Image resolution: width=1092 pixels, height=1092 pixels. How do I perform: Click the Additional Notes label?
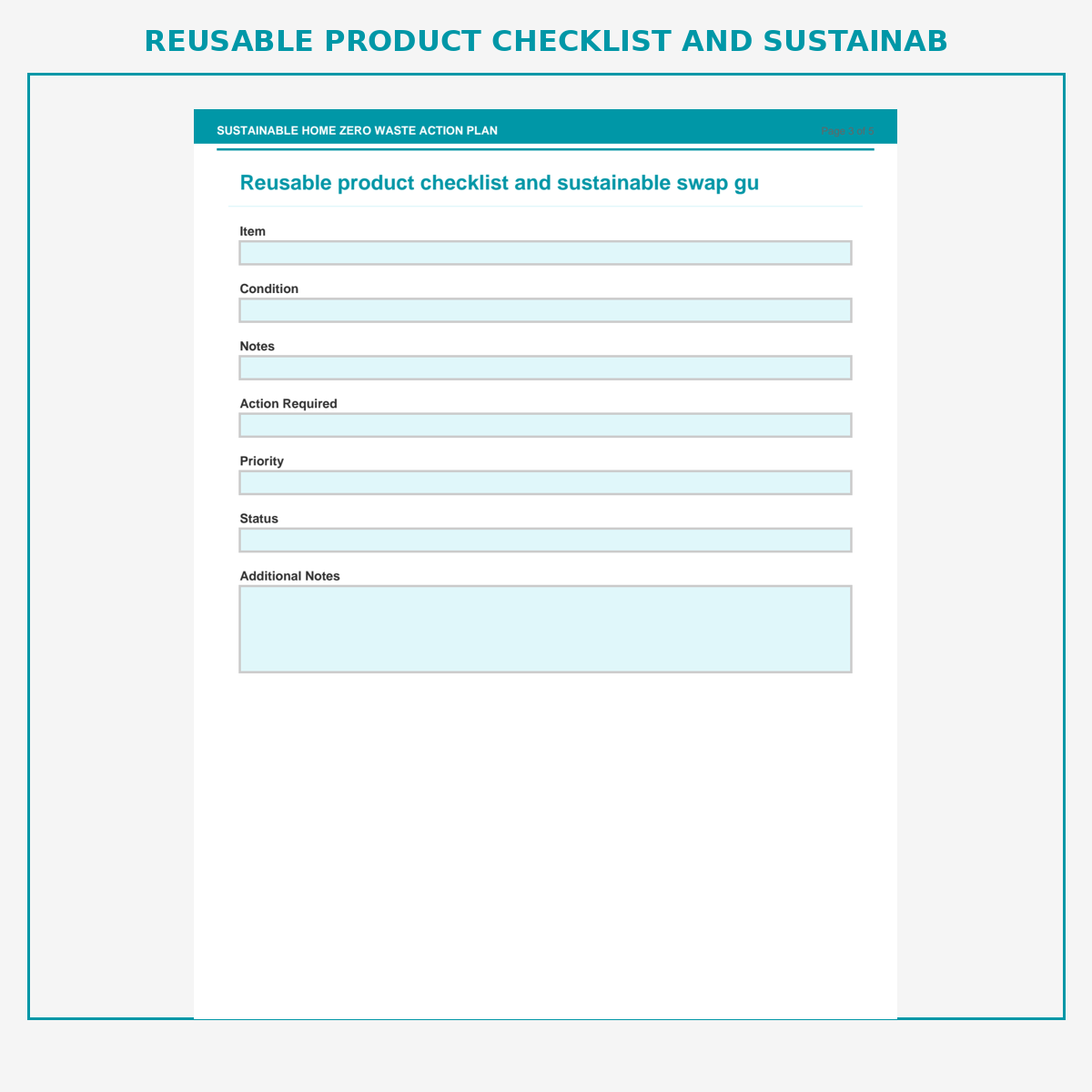290,576
